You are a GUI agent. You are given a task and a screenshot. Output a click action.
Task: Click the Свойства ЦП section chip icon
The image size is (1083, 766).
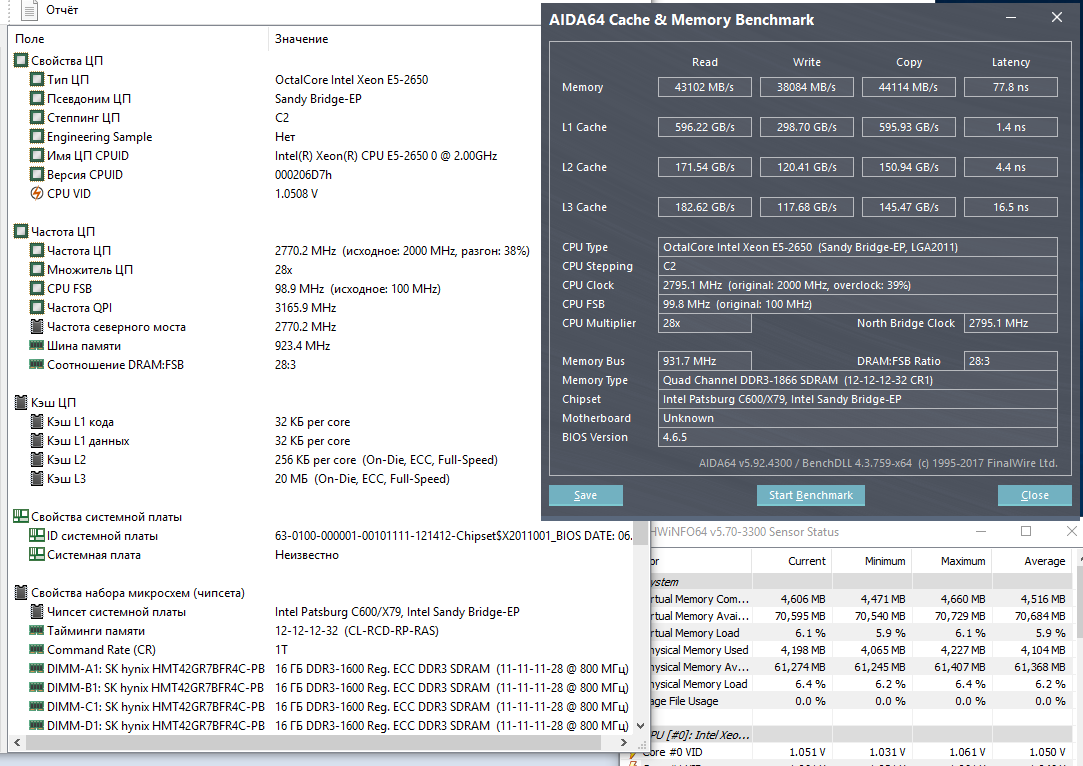pyautogui.click(x=21, y=61)
